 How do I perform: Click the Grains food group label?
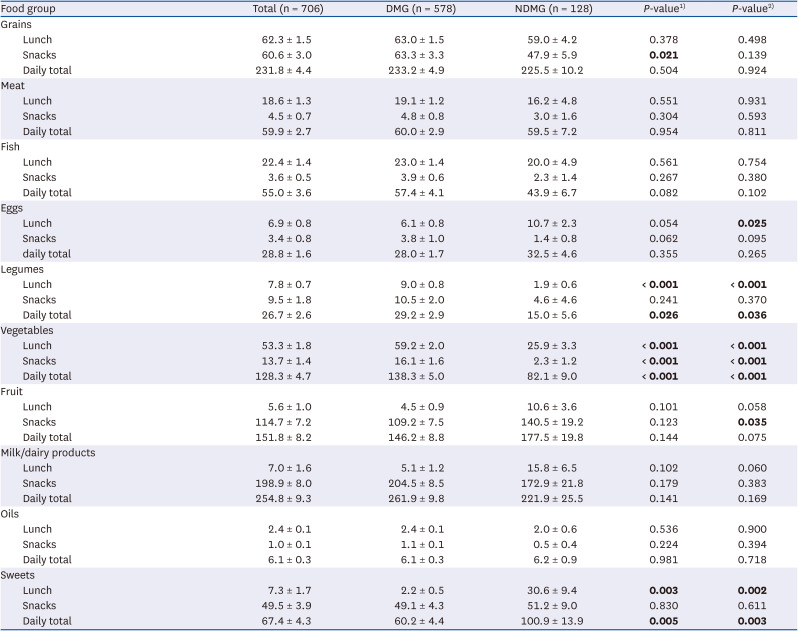tap(17, 24)
